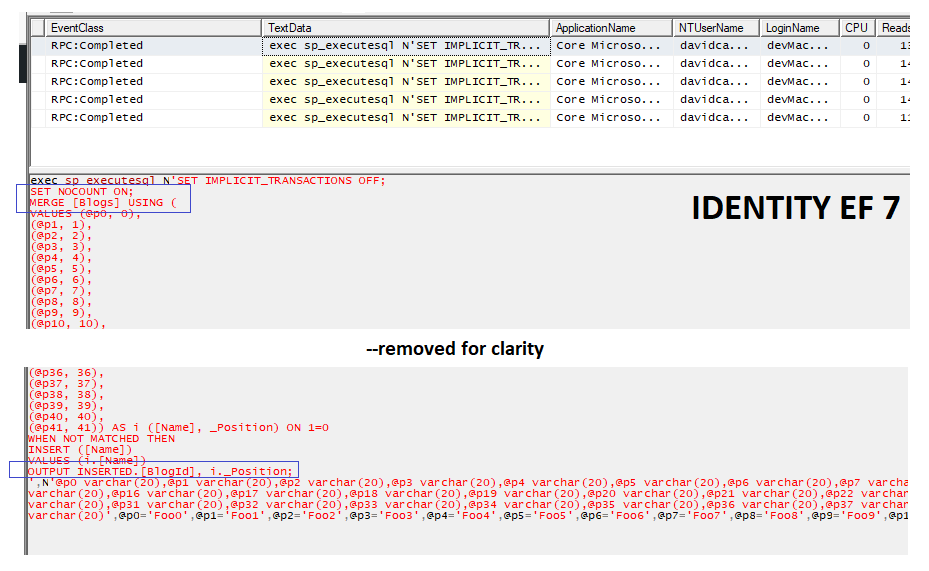Click the '(@p7, 7),' line
The height and width of the screenshot is (571, 929).
pos(61,290)
